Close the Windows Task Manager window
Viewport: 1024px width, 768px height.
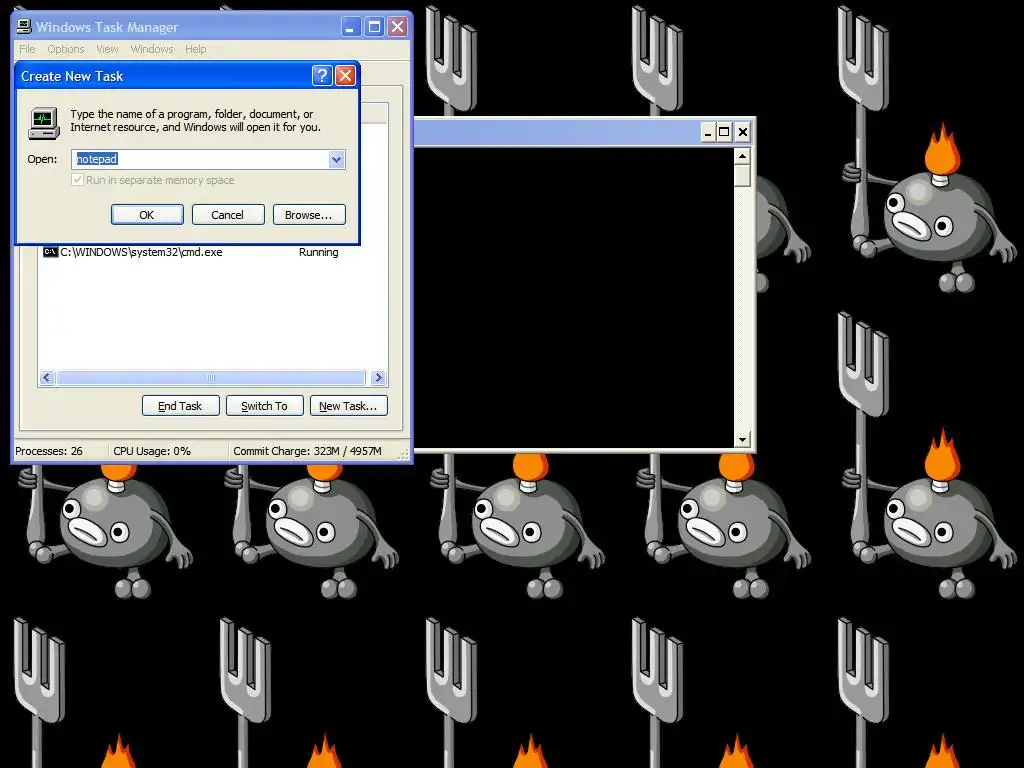tap(398, 27)
